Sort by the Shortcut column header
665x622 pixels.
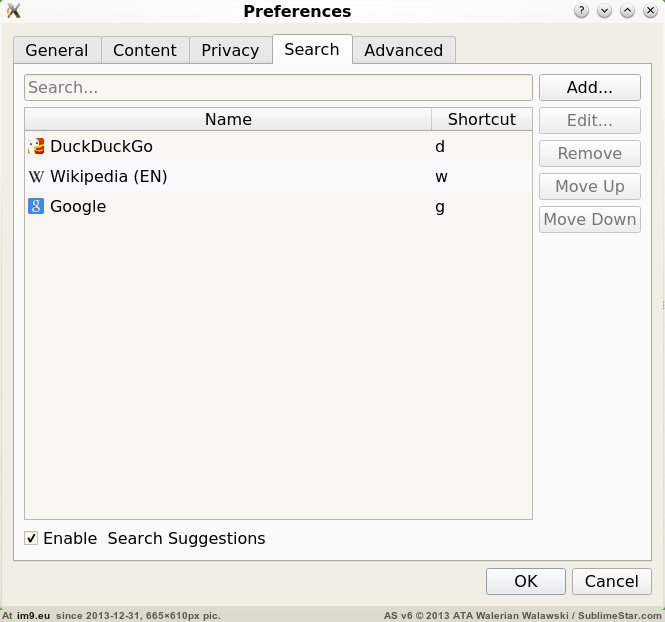click(481, 120)
